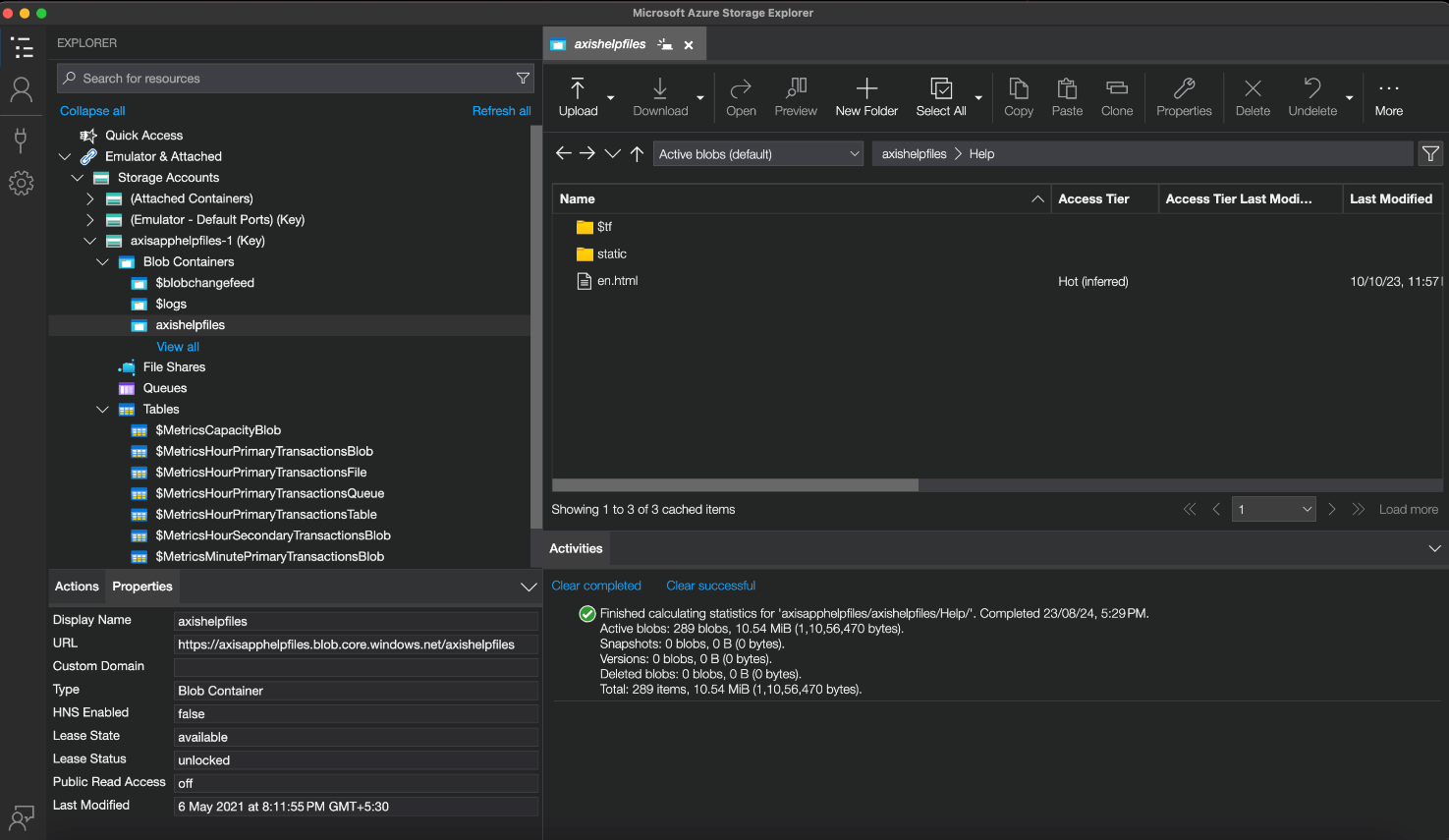This screenshot has height=840, width=1449.
Task: Click the Select All toolbar icon
Action: 940,88
